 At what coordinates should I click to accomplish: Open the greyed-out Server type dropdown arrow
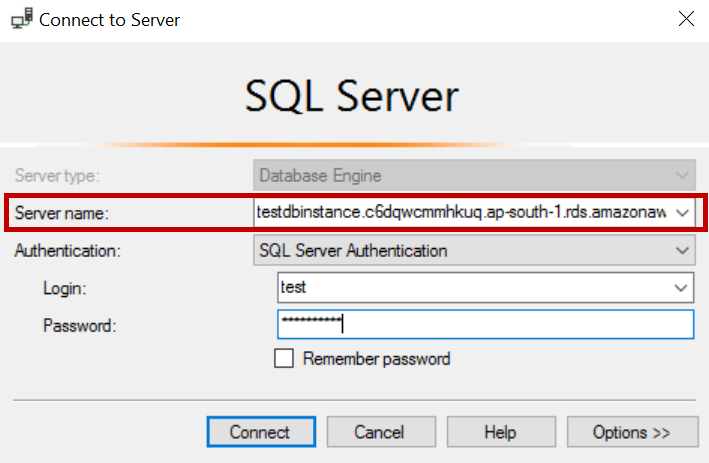pos(683,175)
